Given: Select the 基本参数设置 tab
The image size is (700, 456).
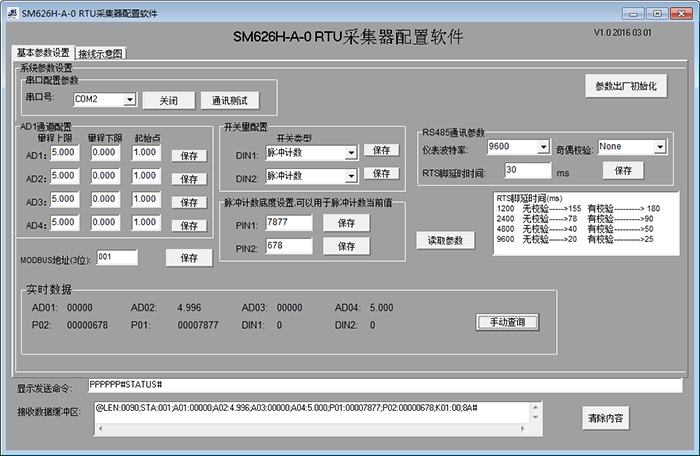Looking at the screenshot, I should pyautogui.click(x=44, y=53).
